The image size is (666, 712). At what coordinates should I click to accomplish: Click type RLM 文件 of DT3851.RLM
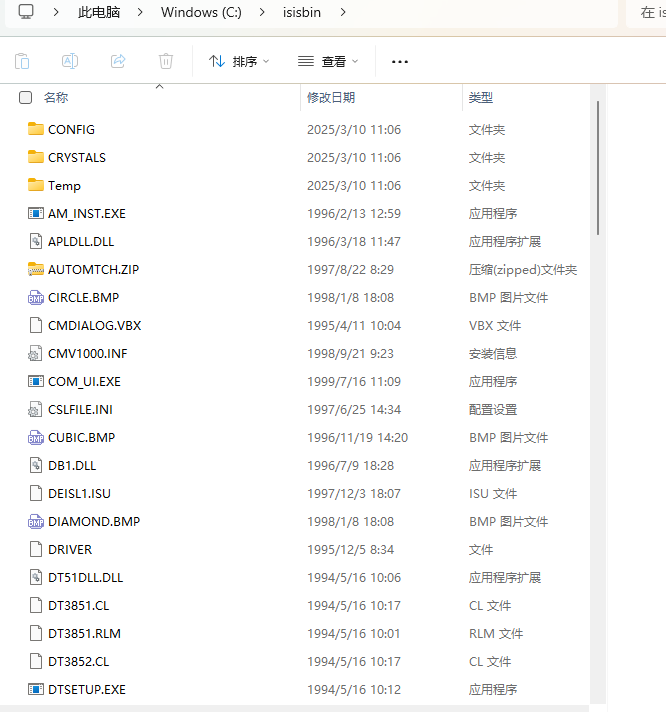pos(496,633)
